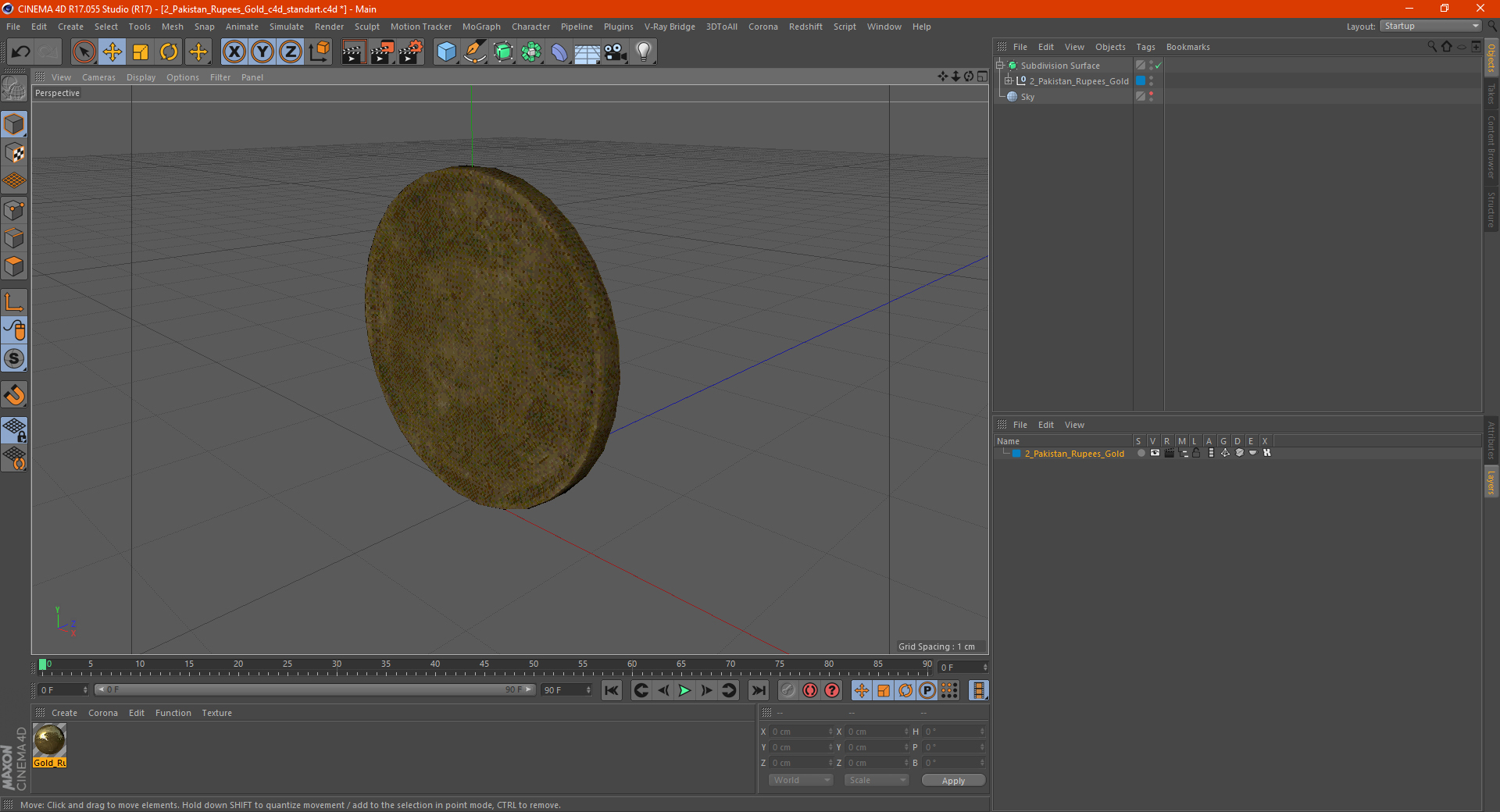
Task: Open the Light object icon
Action: [x=643, y=52]
